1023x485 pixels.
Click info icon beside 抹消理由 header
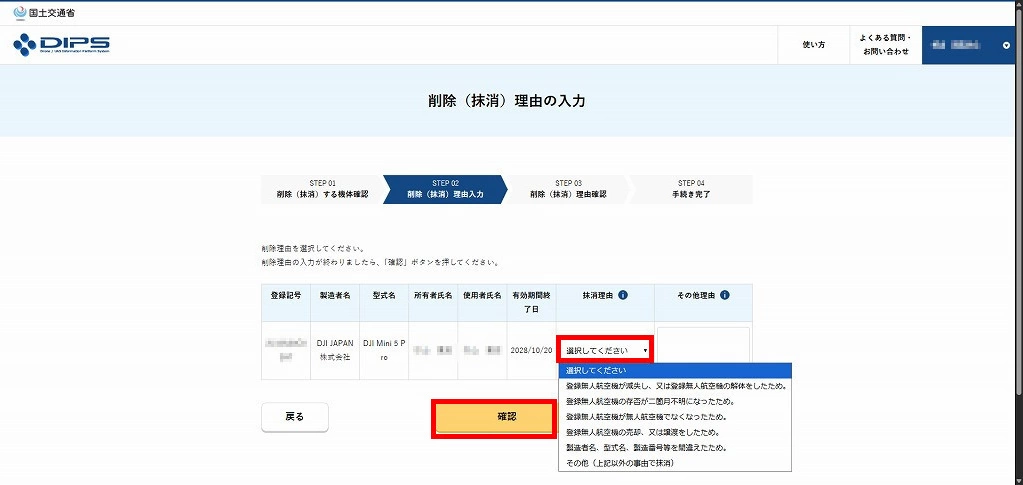[x=623, y=296]
